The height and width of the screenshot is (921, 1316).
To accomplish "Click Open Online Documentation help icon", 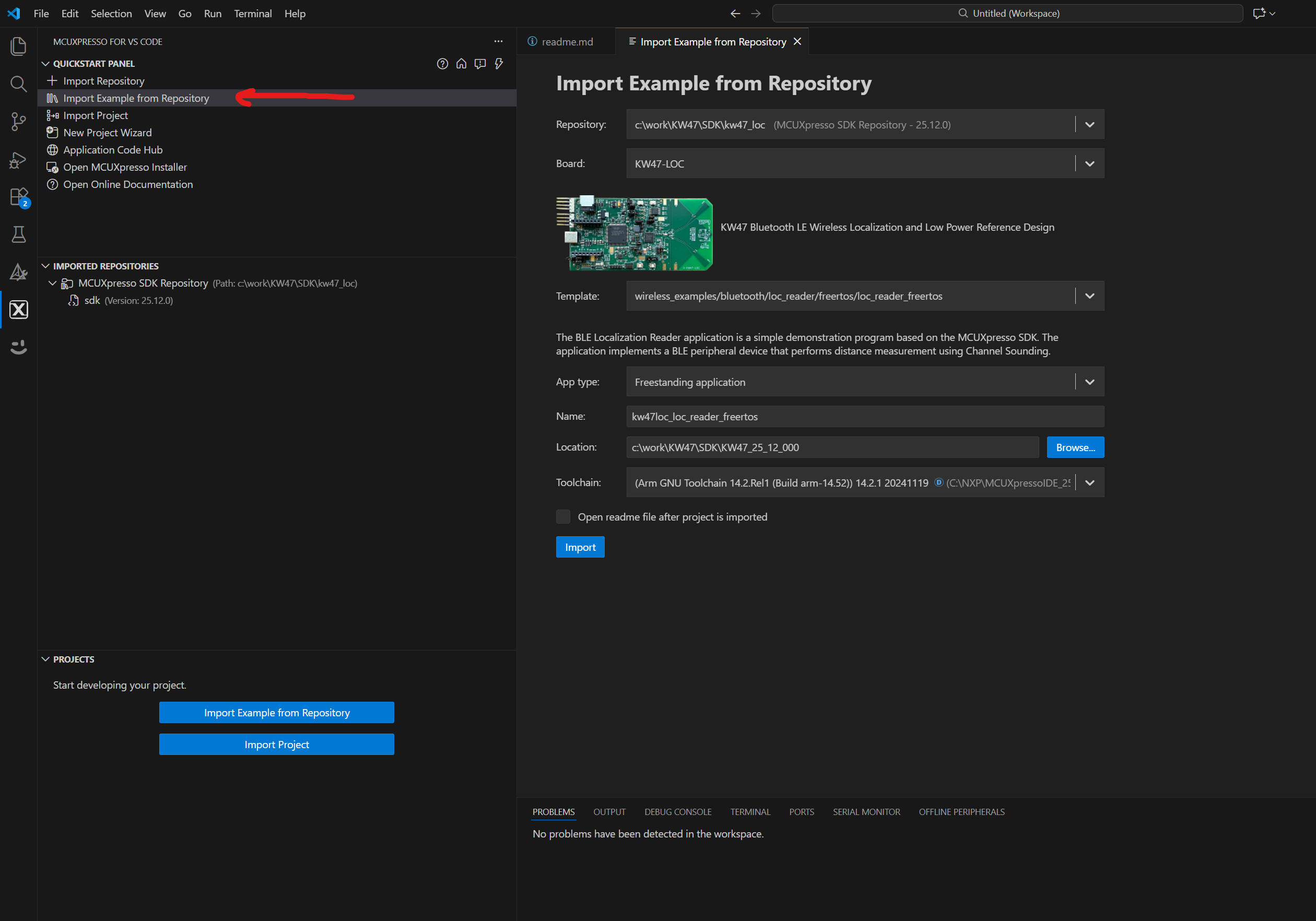I will pos(52,184).
